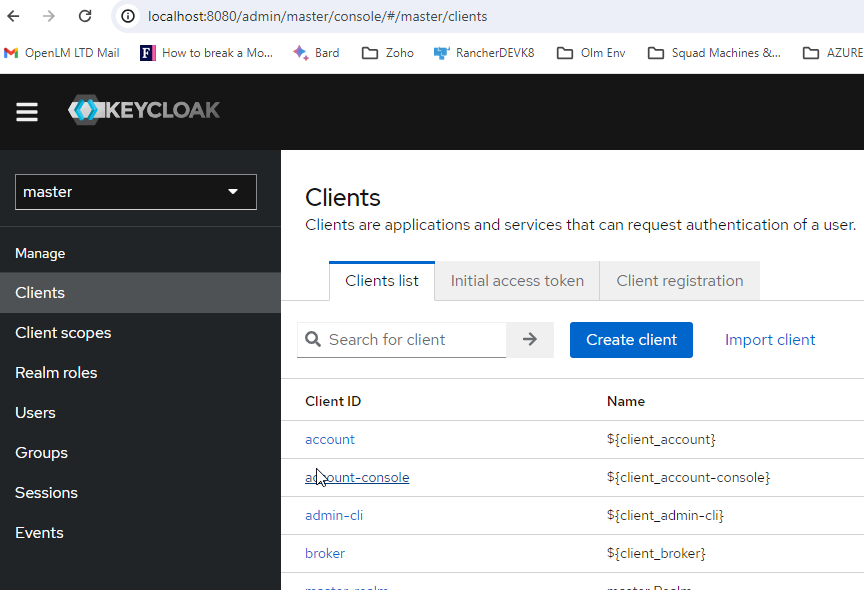Switch to Client registration tab
Screen dimensions: 864x590
[680, 281]
